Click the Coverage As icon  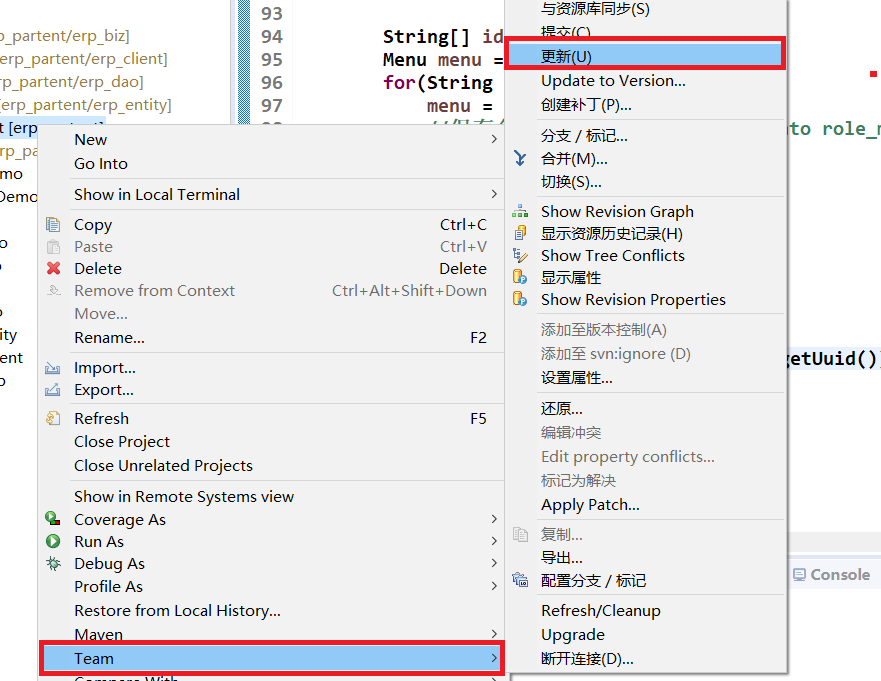coord(53,519)
